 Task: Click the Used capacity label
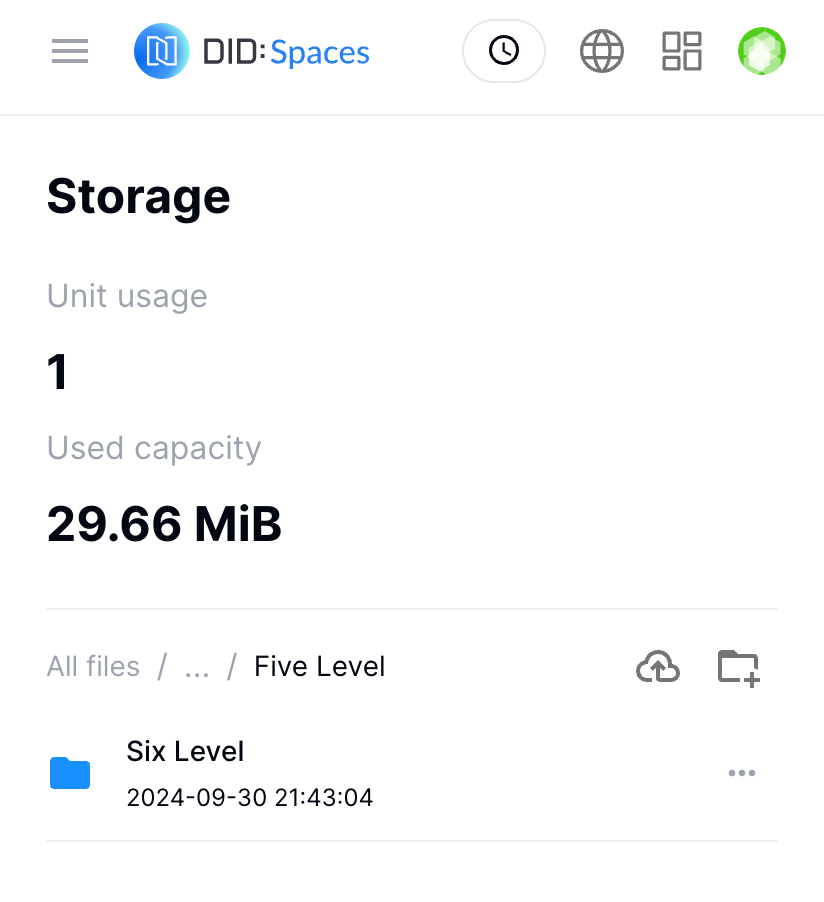(x=154, y=448)
